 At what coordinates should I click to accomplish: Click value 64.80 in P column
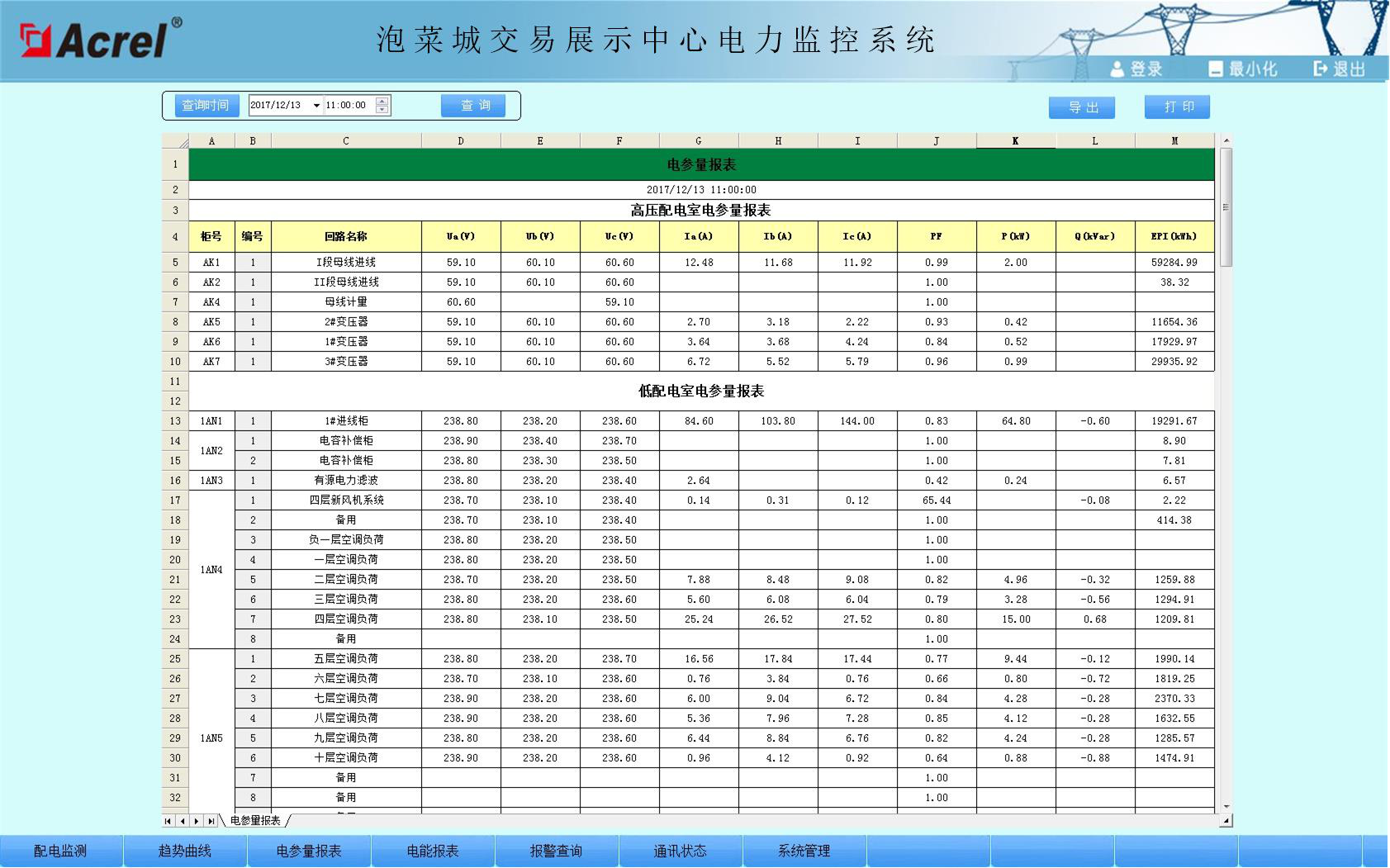click(x=1016, y=421)
